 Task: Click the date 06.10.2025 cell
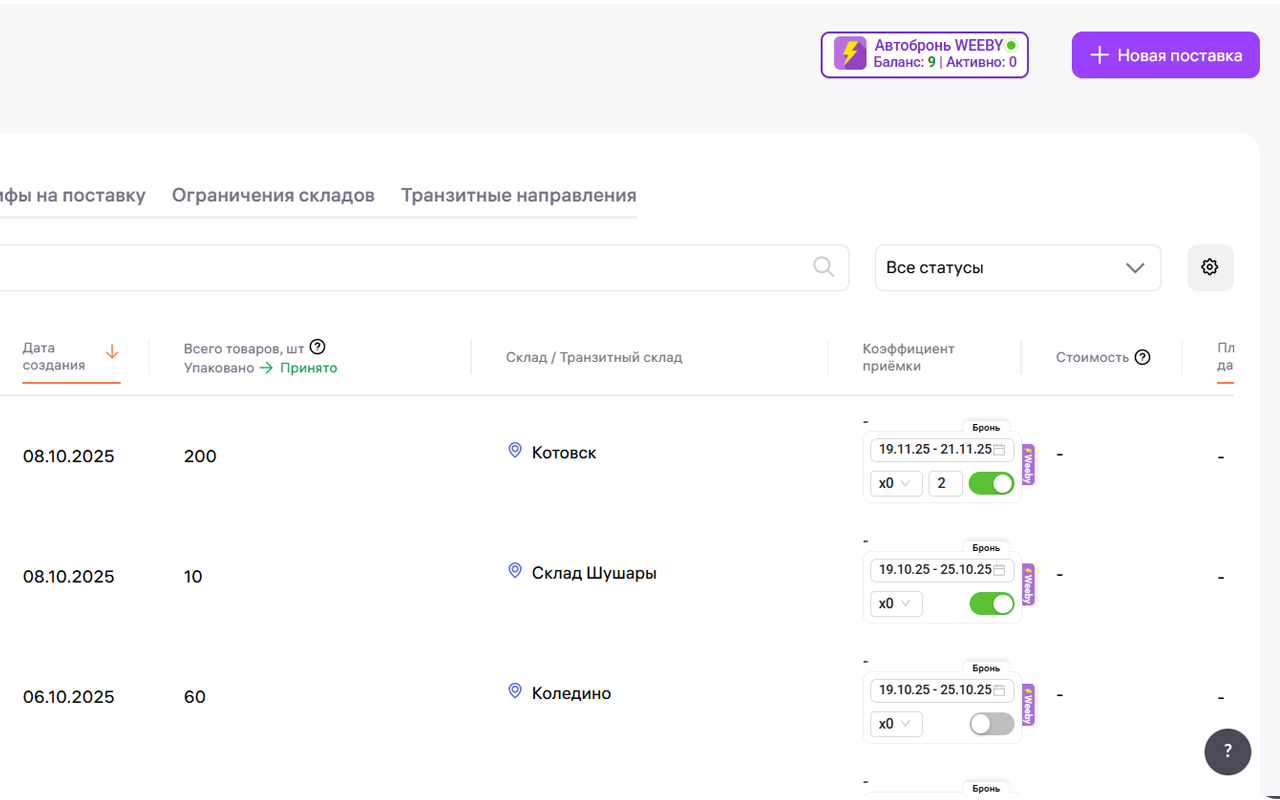[x=69, y=697]
